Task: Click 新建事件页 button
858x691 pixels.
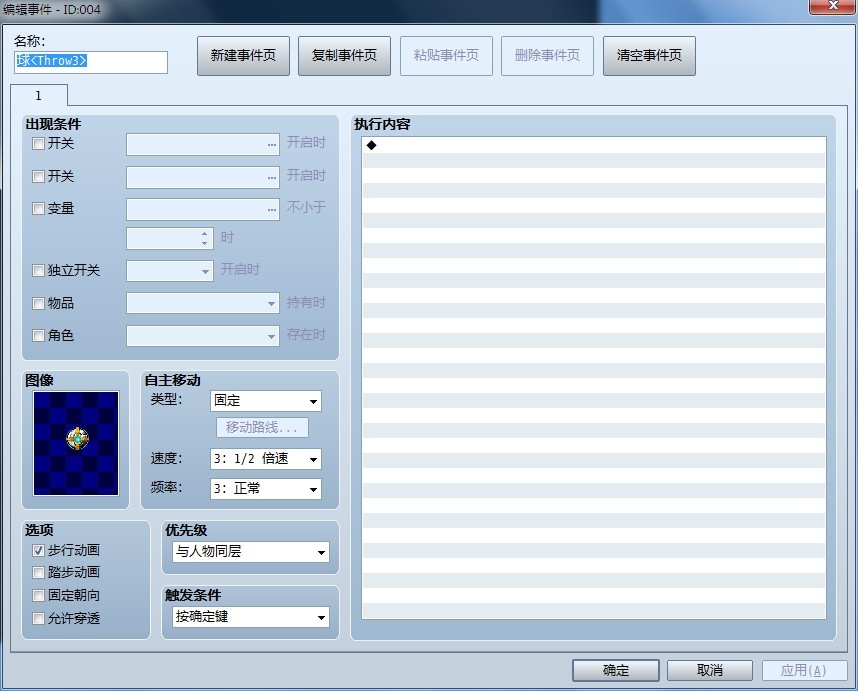Action: click(243, 56)
